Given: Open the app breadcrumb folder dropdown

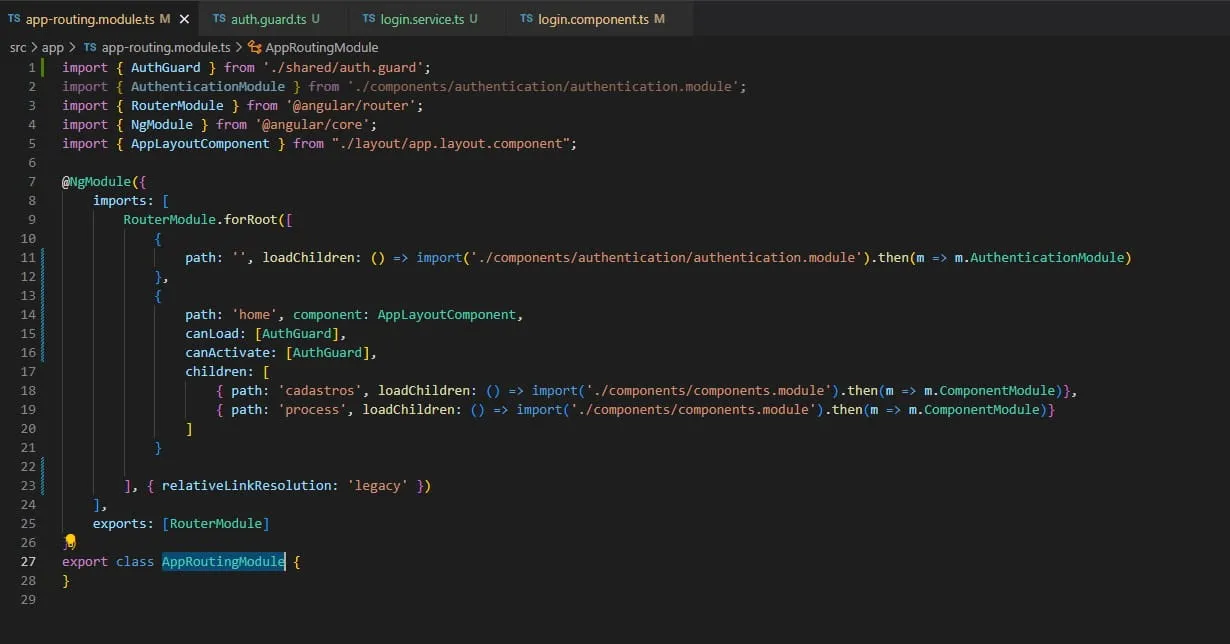Looking at the screenshot, I should pyautogui.click(x=53, y=47).
